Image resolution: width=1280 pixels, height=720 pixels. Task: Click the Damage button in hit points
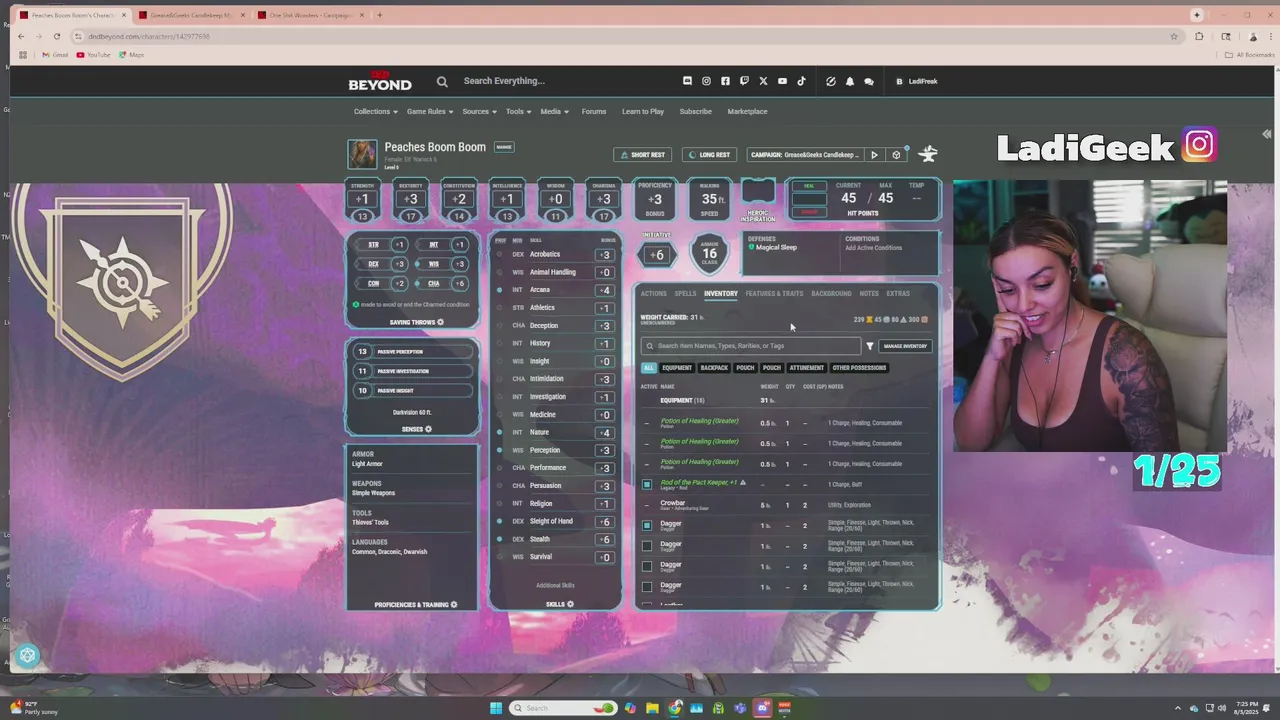809,212
